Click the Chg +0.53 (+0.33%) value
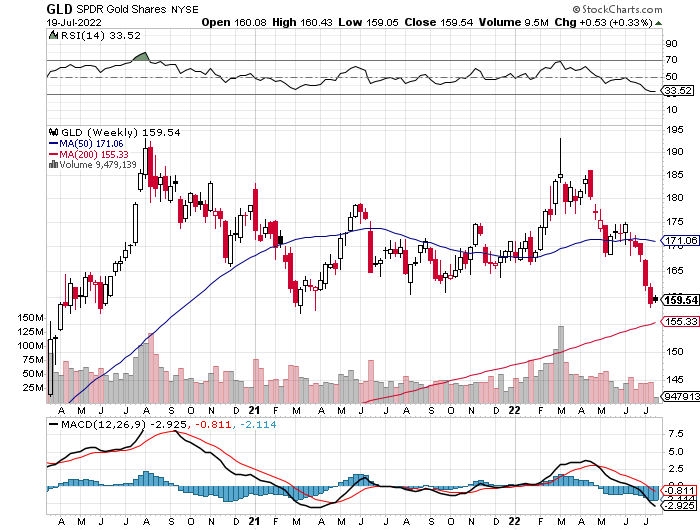 click(604, 22)
